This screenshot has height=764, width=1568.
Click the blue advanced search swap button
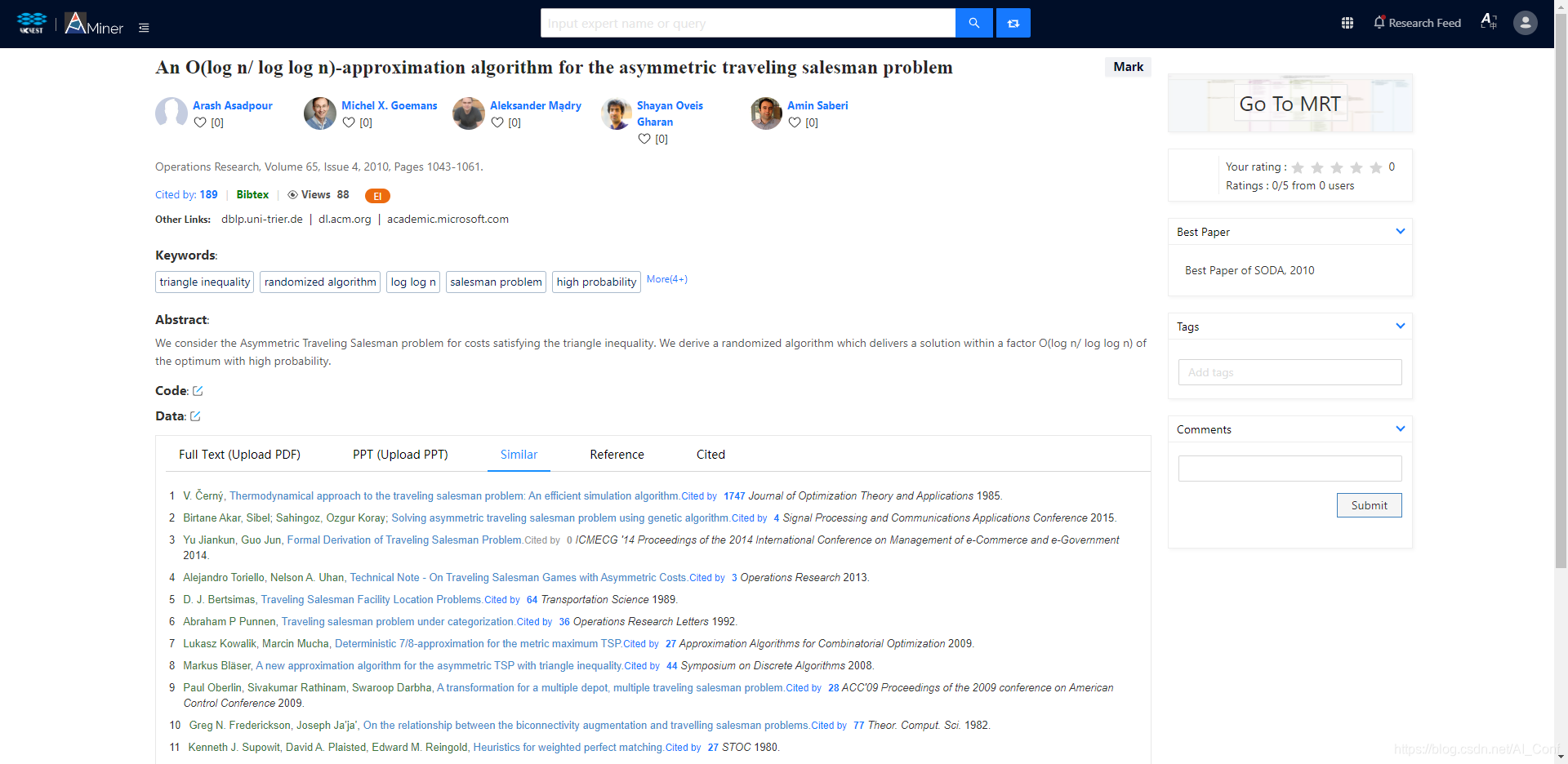[1013, 23]
